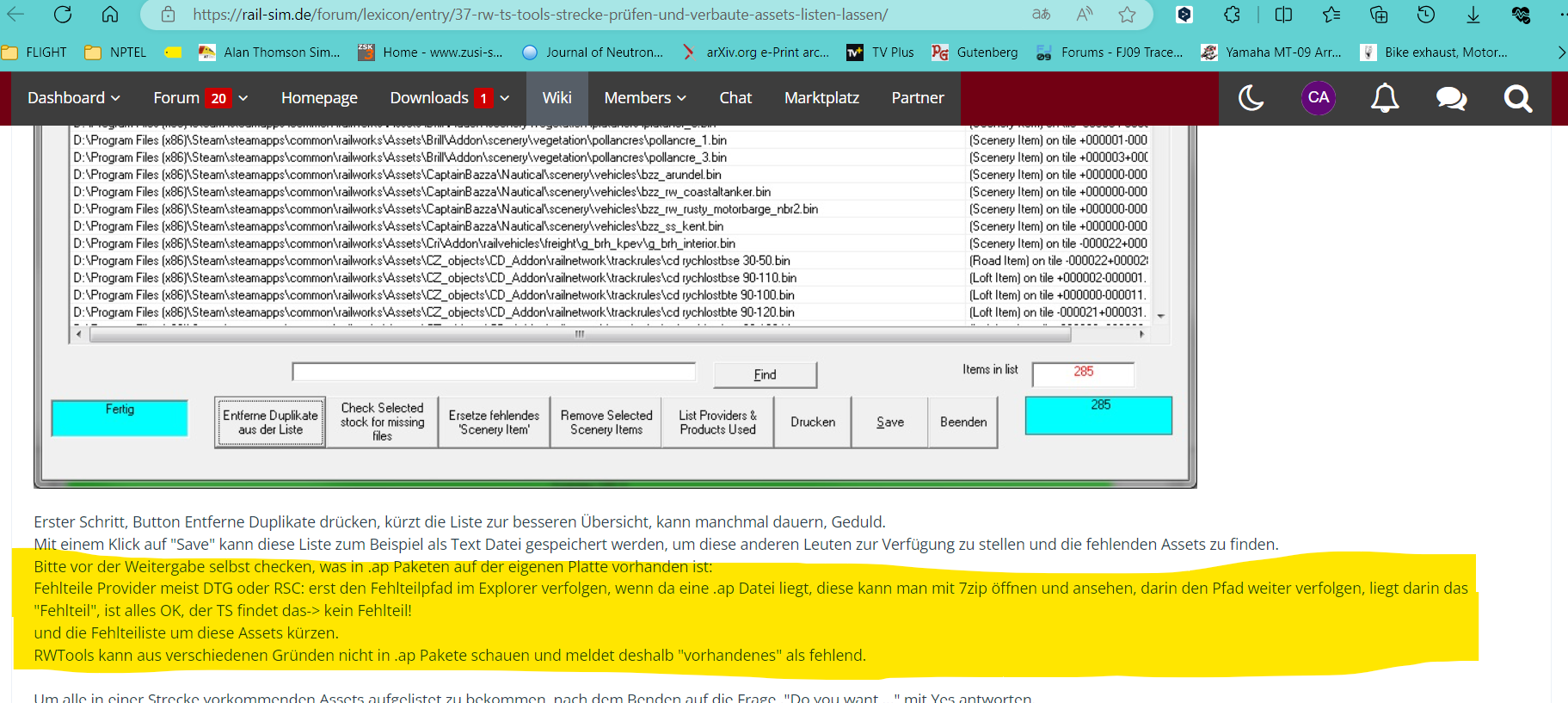Go to the browser home page icon
This screenshot has width=1568, height=703.
[x=110, y=15]
